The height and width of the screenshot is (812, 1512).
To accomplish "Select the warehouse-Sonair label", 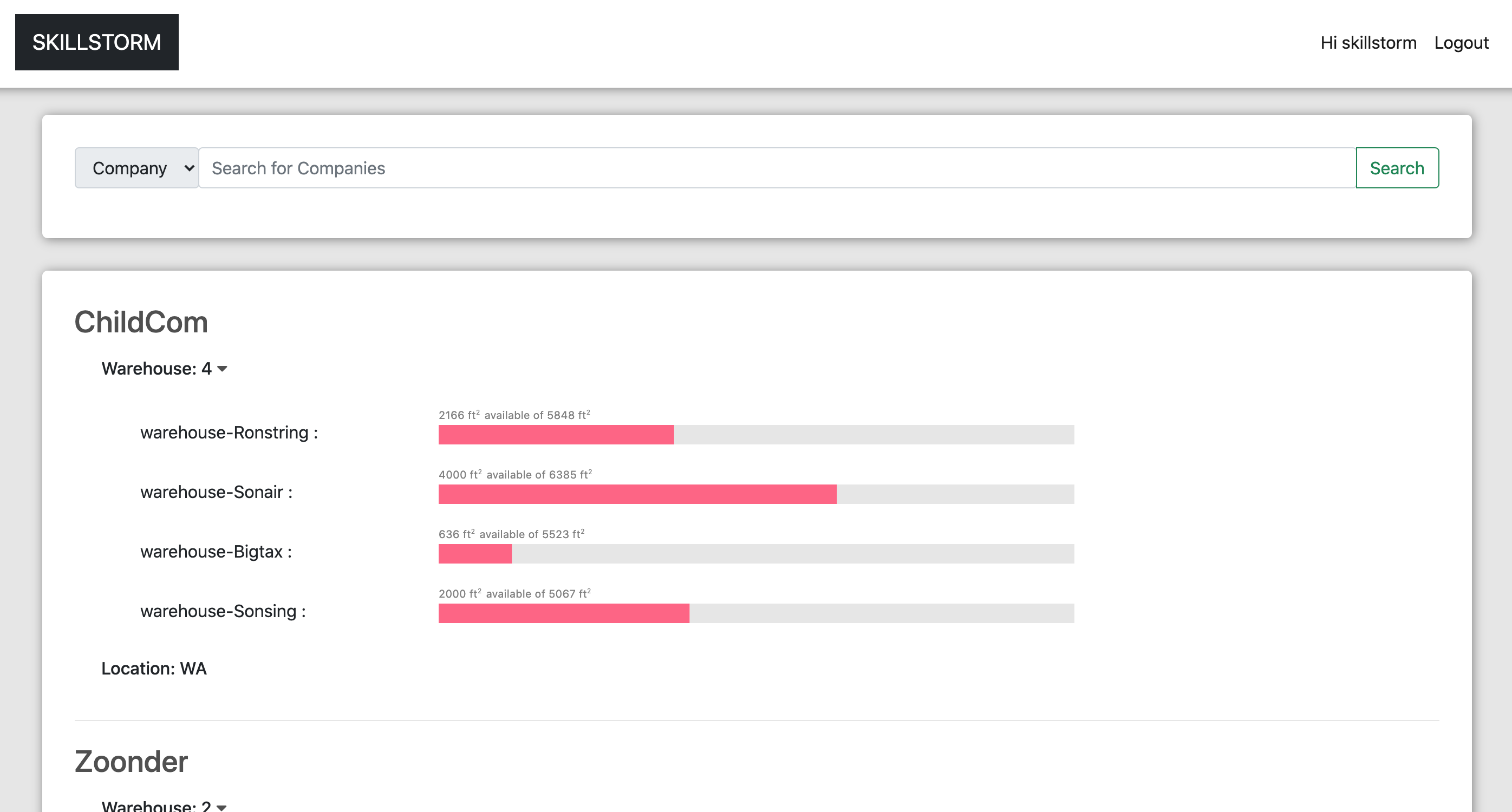I will tap(216, 492).
